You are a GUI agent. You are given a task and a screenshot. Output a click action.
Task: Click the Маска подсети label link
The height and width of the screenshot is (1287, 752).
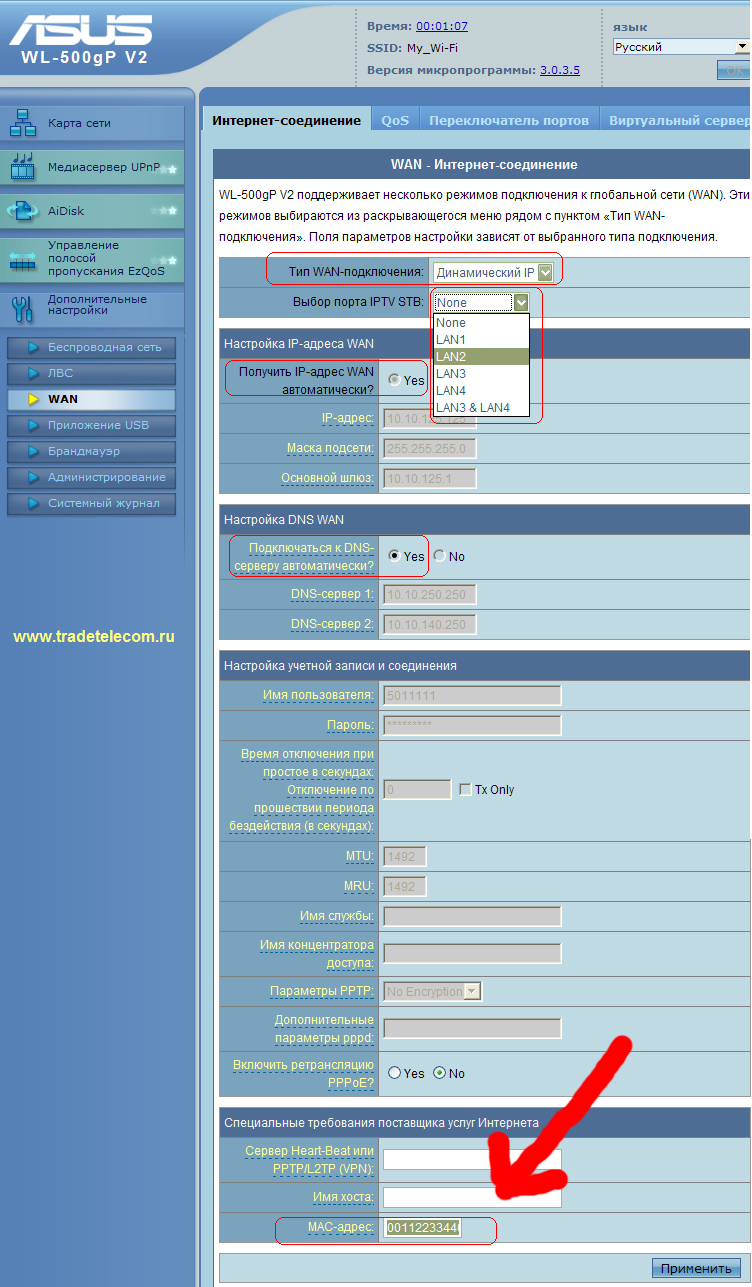330,448
